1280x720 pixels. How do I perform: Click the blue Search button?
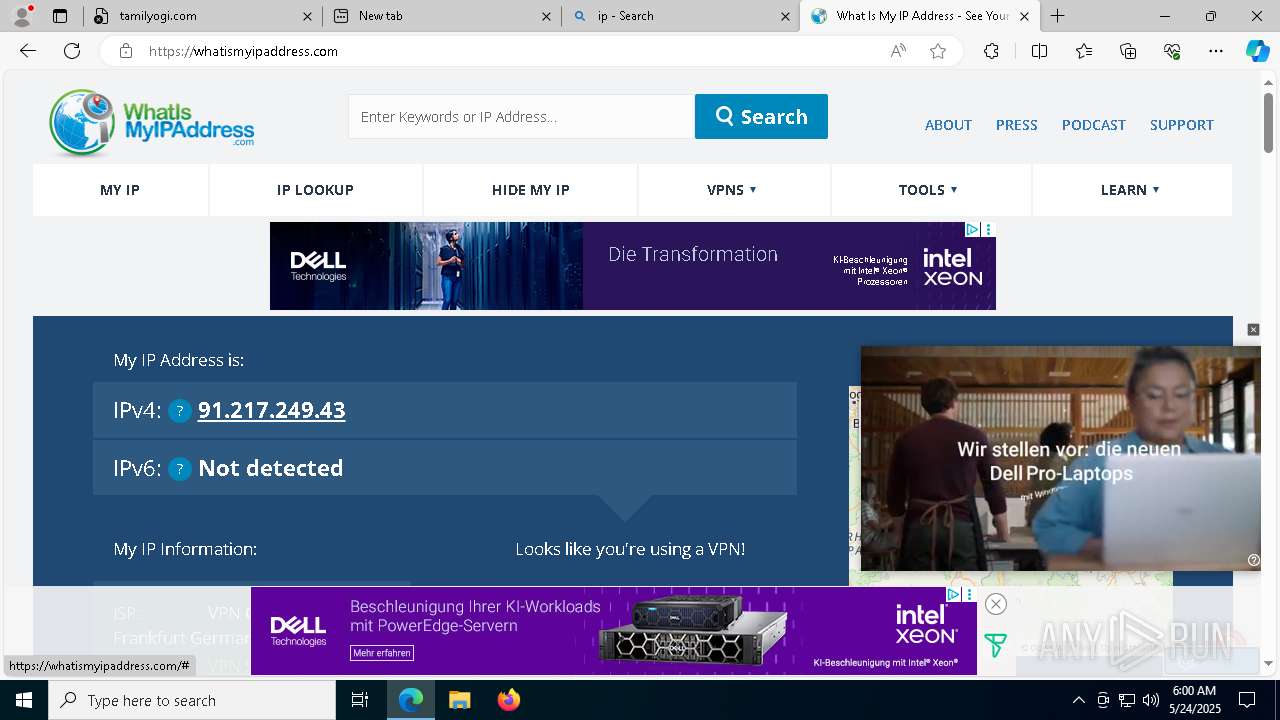pyautogui.click(x=761, y=116)
